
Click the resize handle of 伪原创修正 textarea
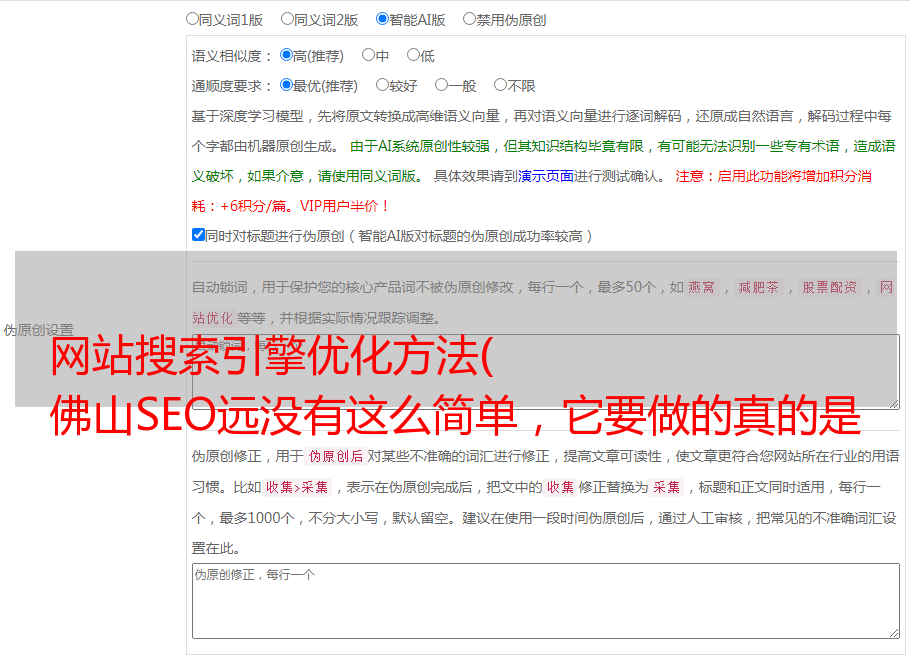pos(893,632)
